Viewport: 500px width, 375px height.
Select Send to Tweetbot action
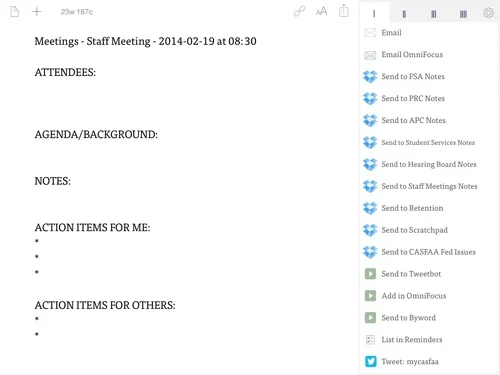click(x=411, y=274)
